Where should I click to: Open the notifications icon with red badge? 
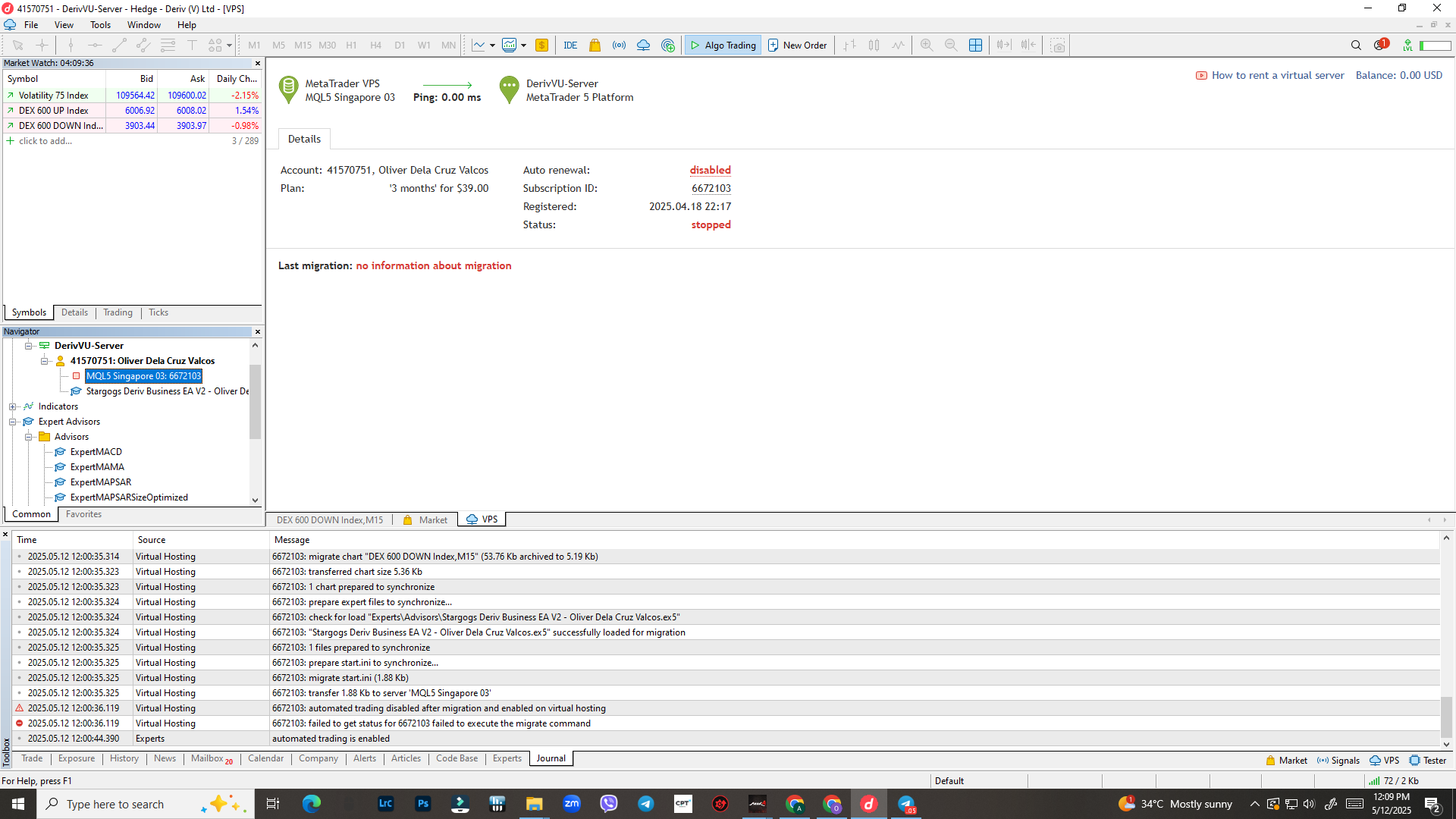click(x=1381, y=45)
